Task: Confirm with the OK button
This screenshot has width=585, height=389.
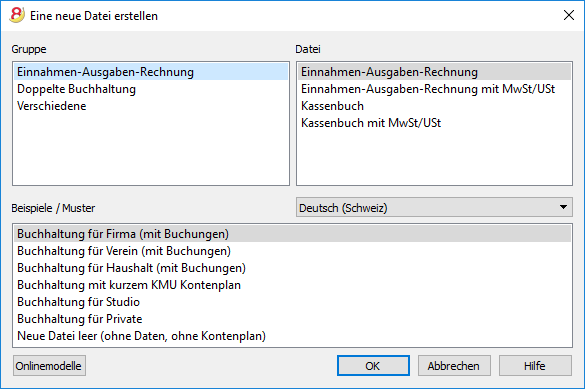Action: coord(373,366)
